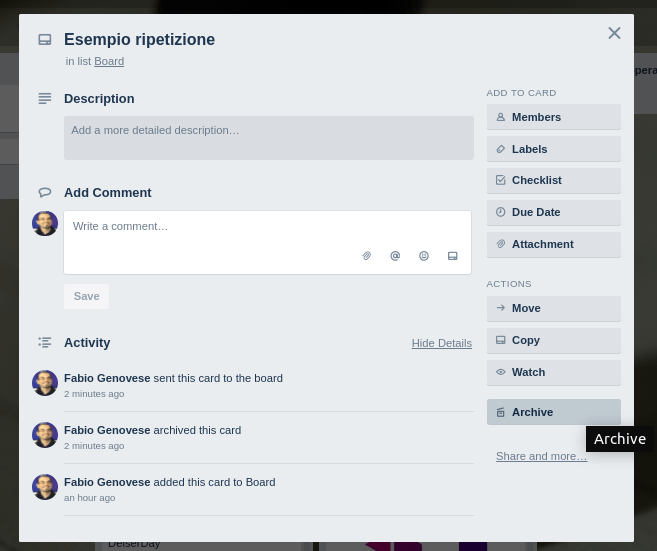
Task: Open the Members panel
Action: pos(553,117)
